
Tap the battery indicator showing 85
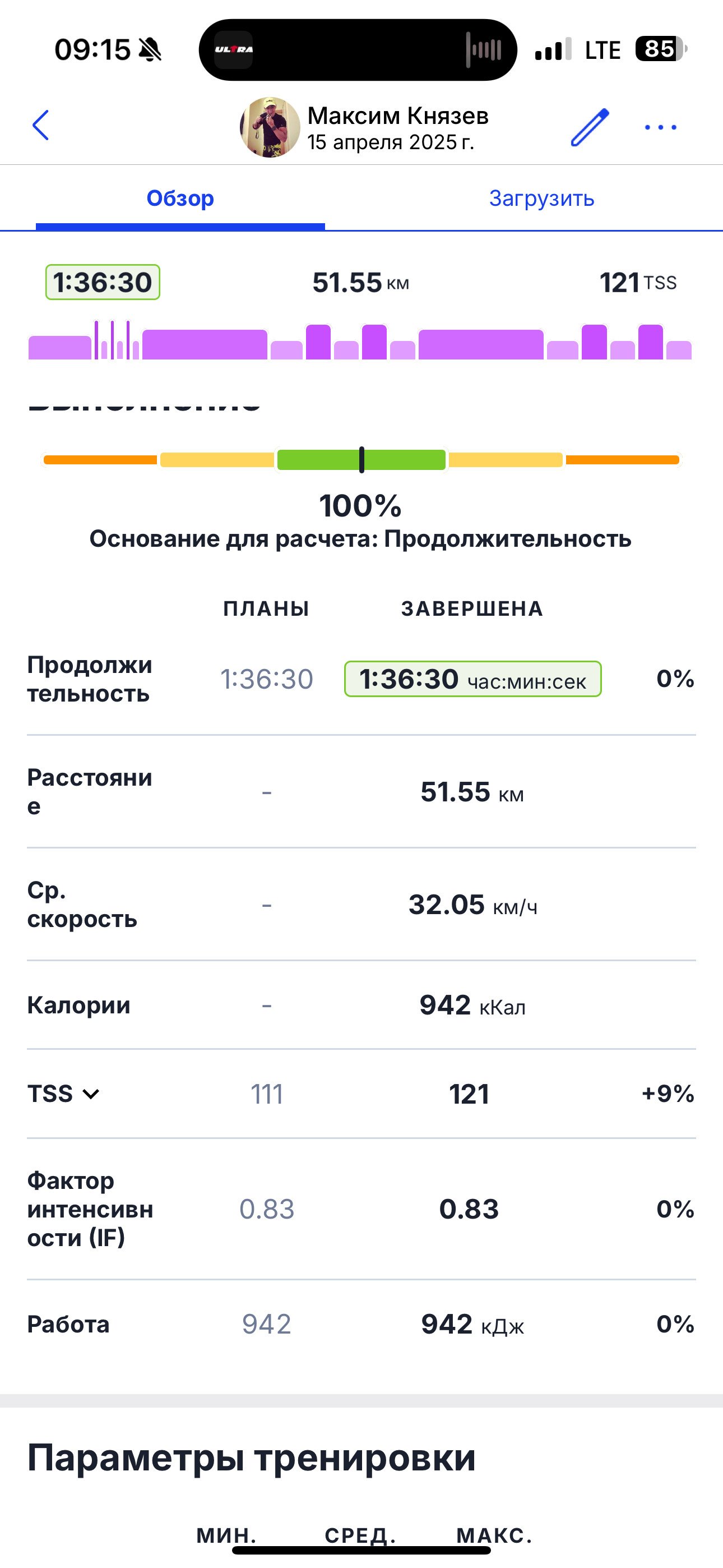tap(661, 49)
